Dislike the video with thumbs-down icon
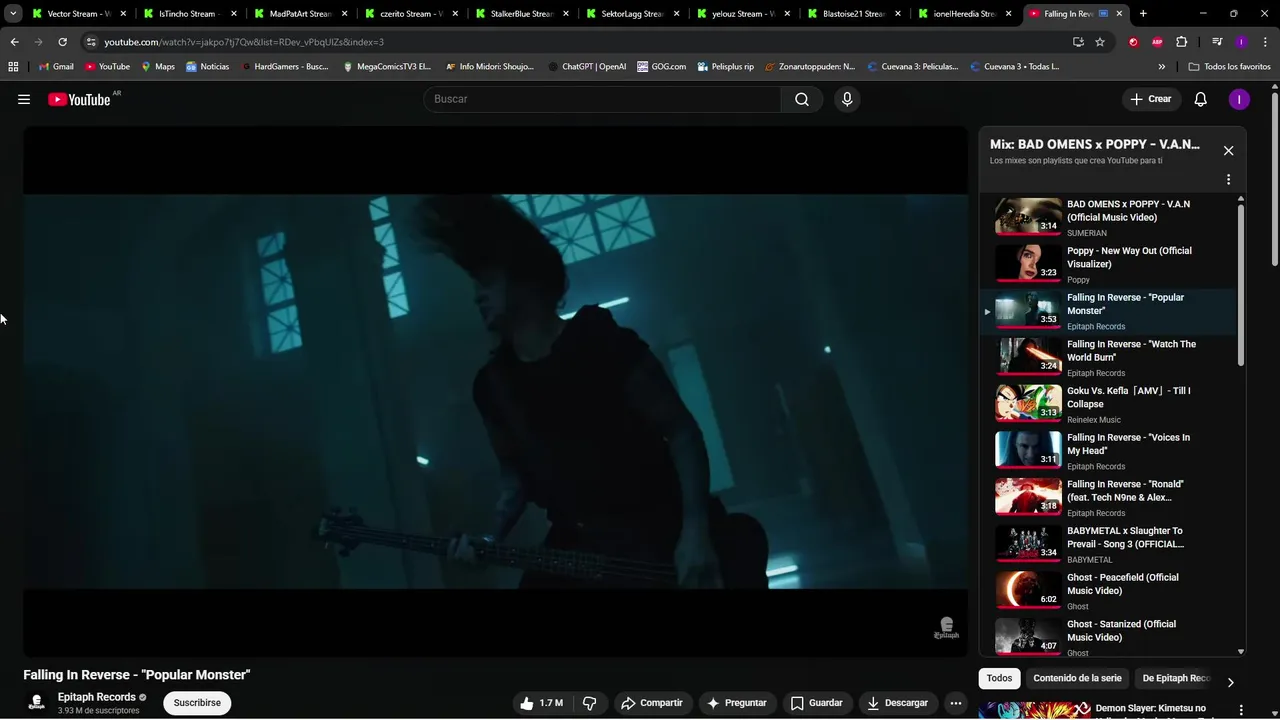Image resolution: width=1280 pixels, height=720 pixels. click(590, 703)
